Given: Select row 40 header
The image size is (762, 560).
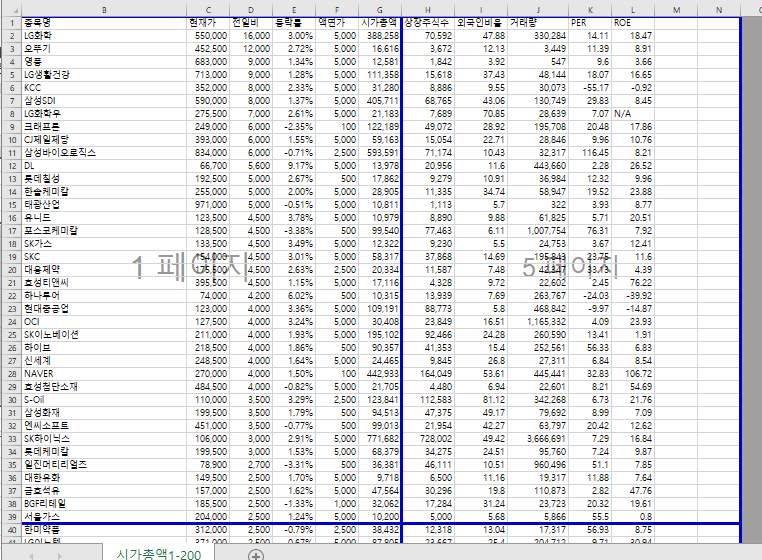Looking at the screenshot, I should click(x=12, y=530).
